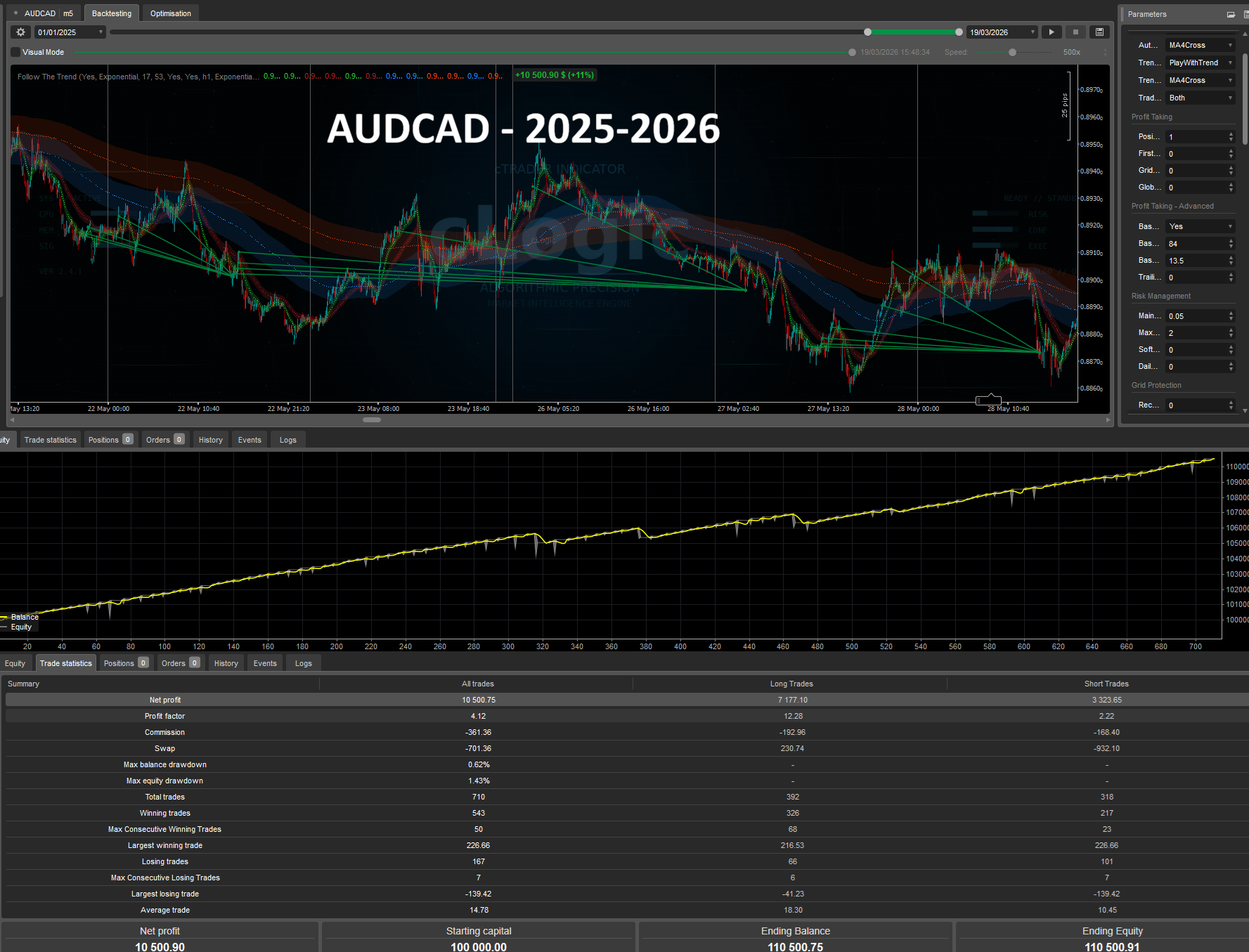Click the save report icon next to stop

tap(1099, 32)
